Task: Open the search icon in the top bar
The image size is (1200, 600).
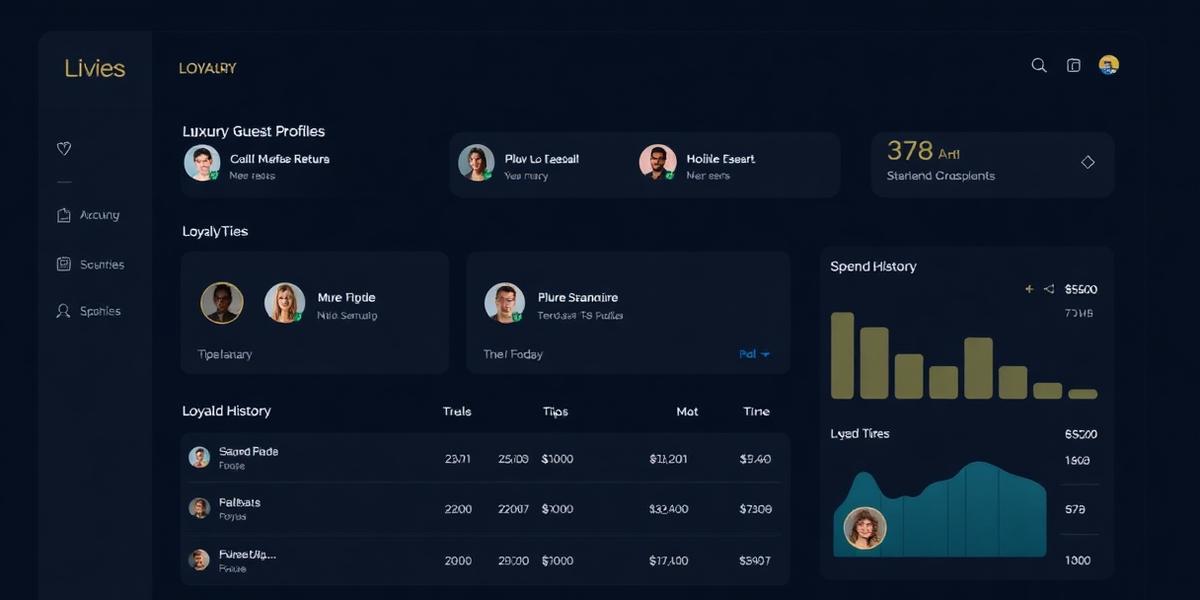Action: (1039, 65)
